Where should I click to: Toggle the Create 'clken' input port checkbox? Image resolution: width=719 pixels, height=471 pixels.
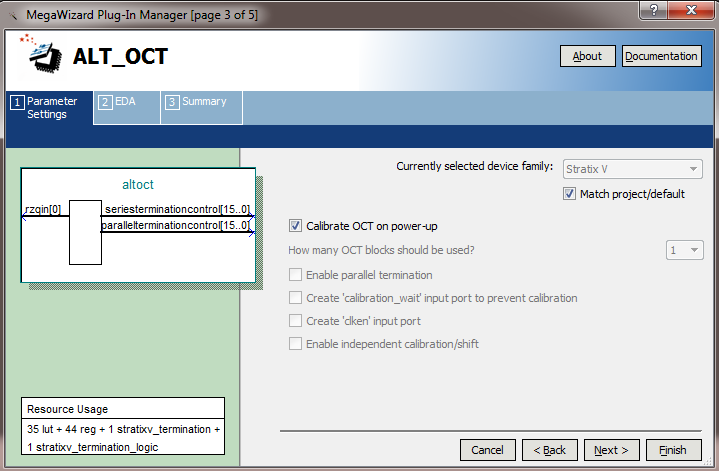click(x=295, y=321)
